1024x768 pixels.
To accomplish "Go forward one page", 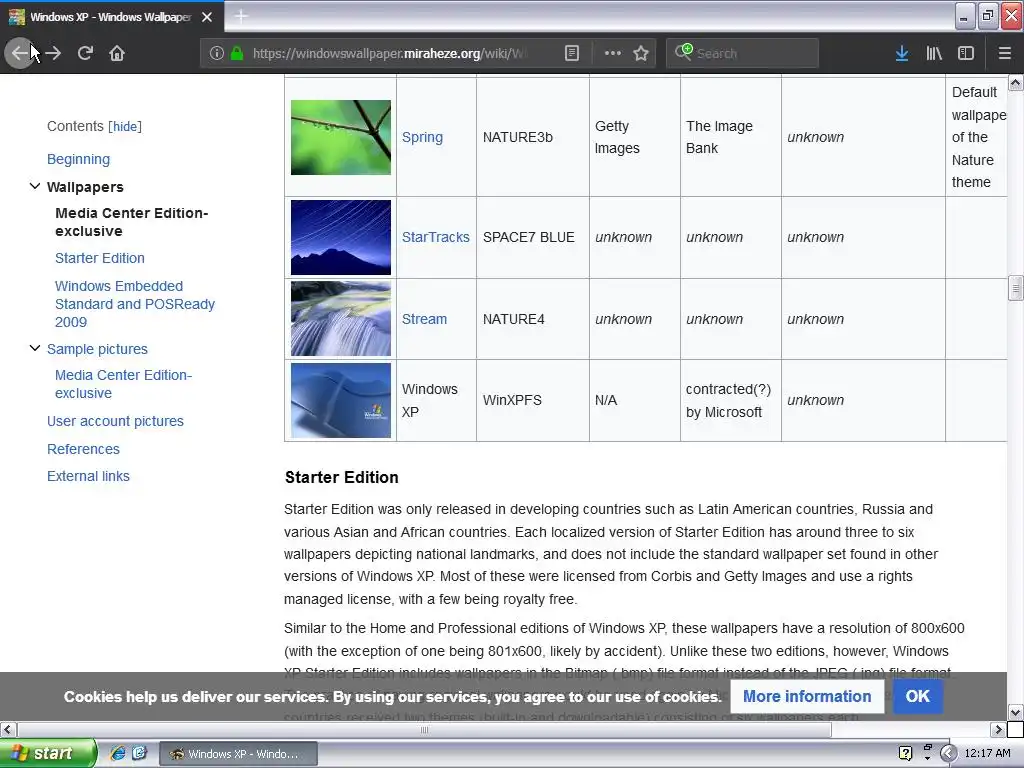I will tap(54, 53).
